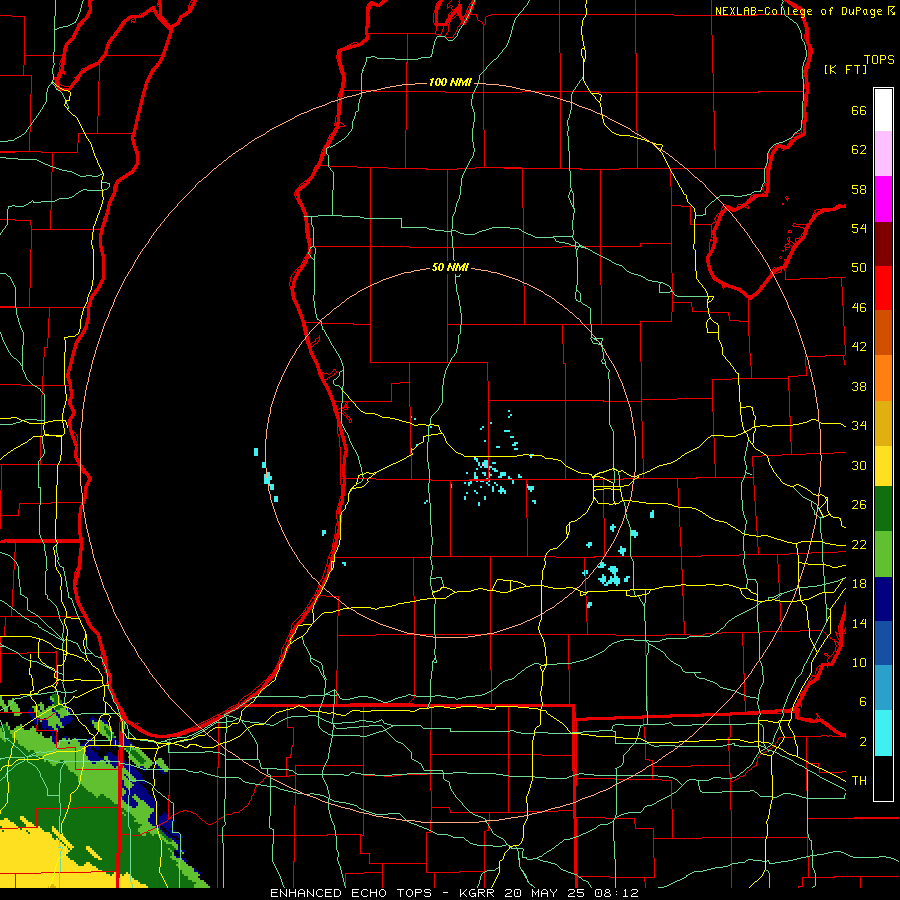The image size is (900, 900).
Task: Click the navy blue legend swatch
Action: (x=883, y=599)
